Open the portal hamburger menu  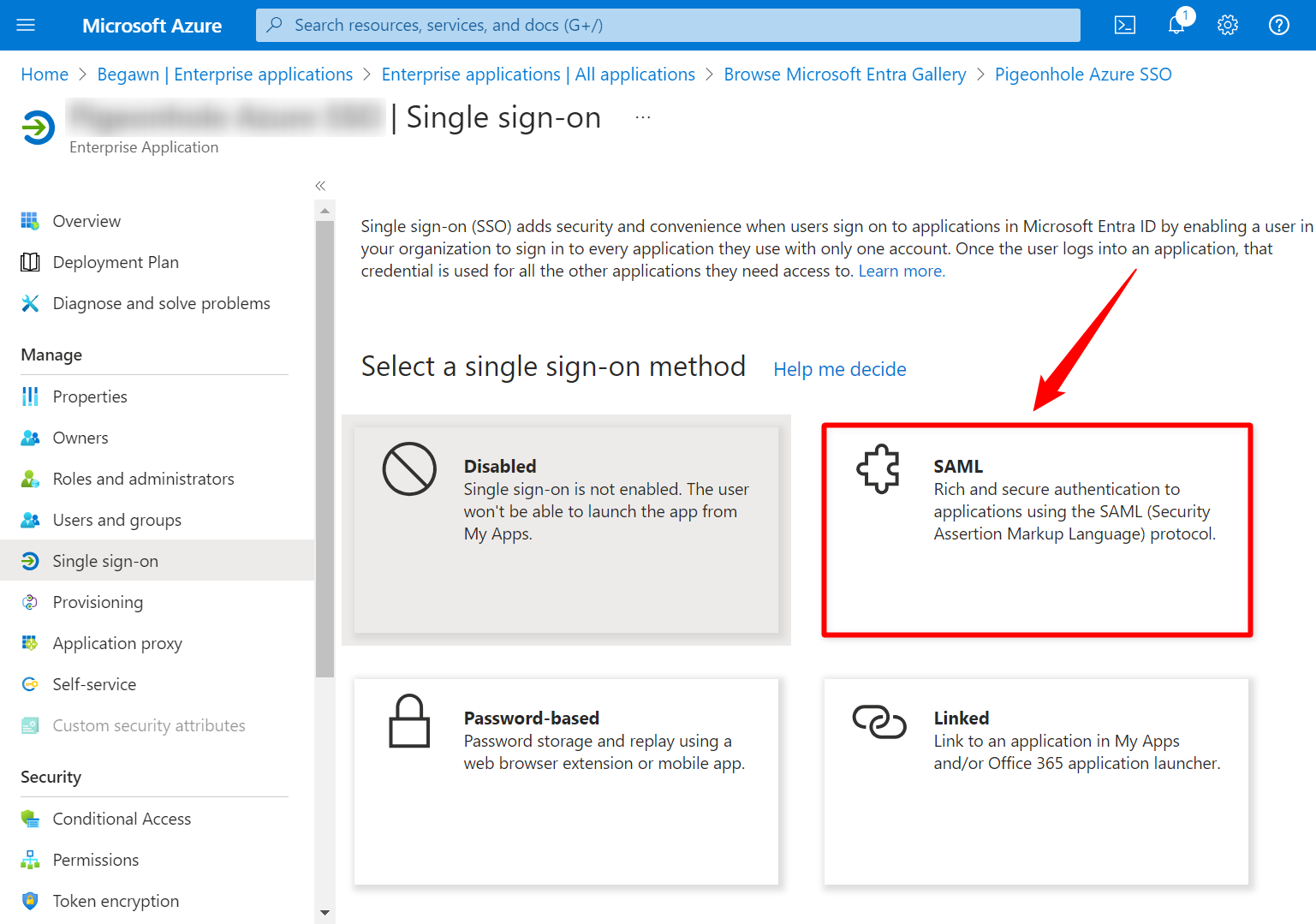26,25
